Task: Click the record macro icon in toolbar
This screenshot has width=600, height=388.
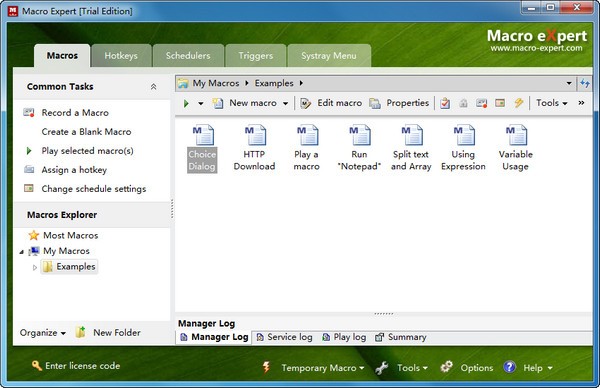Action: coord(481,103)
